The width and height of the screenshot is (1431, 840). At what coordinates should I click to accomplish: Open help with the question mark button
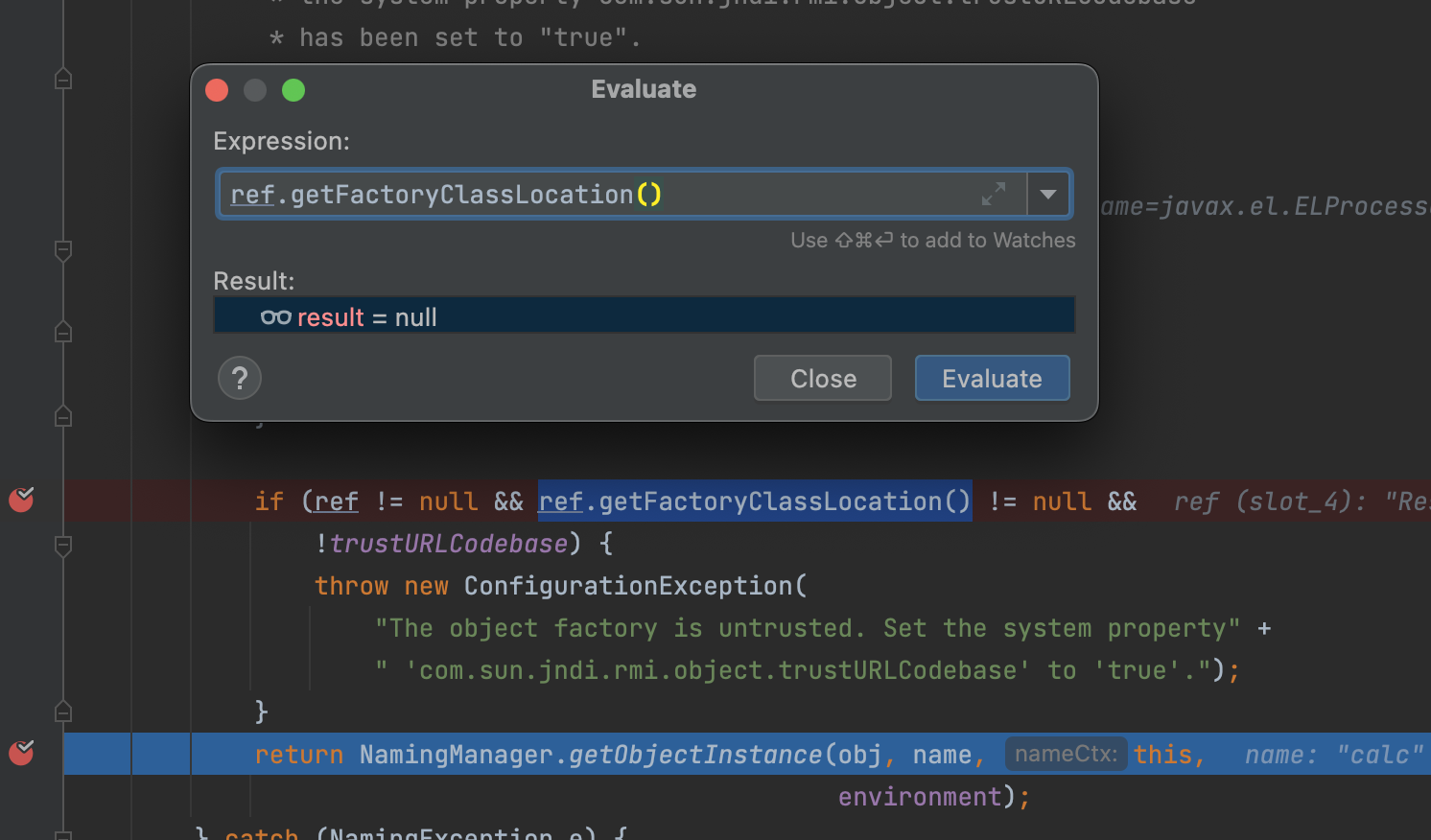[240, 378]
